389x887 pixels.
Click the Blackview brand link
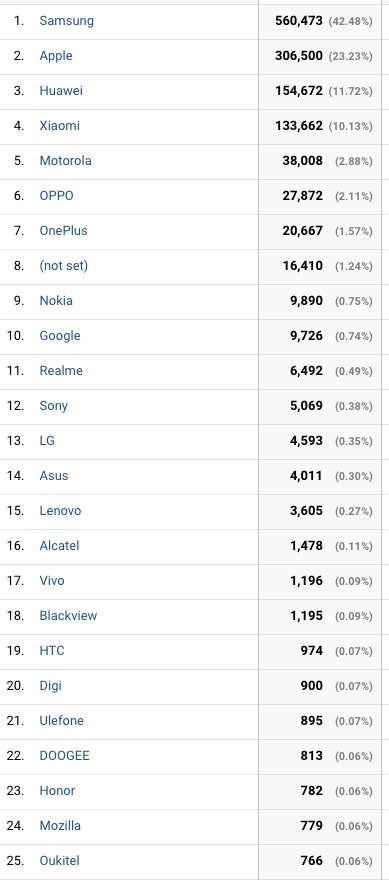68,616
